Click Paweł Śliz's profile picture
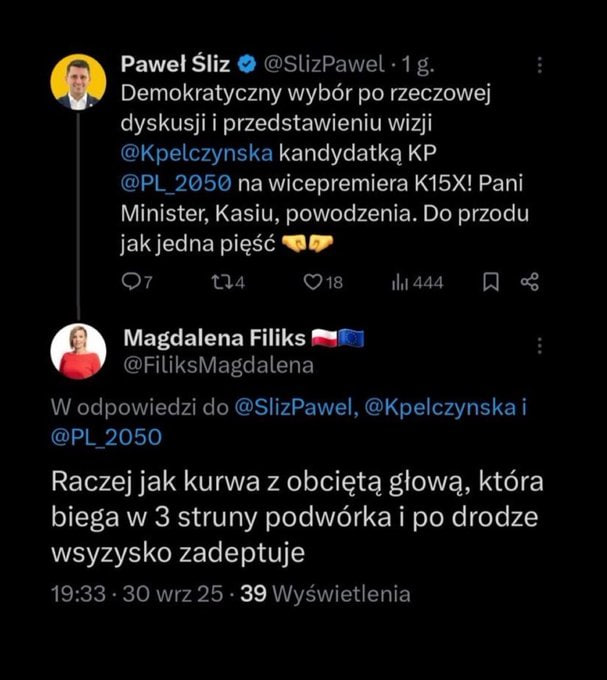The image size is (607, 680). pyautogui.click(x=78, y=82)
